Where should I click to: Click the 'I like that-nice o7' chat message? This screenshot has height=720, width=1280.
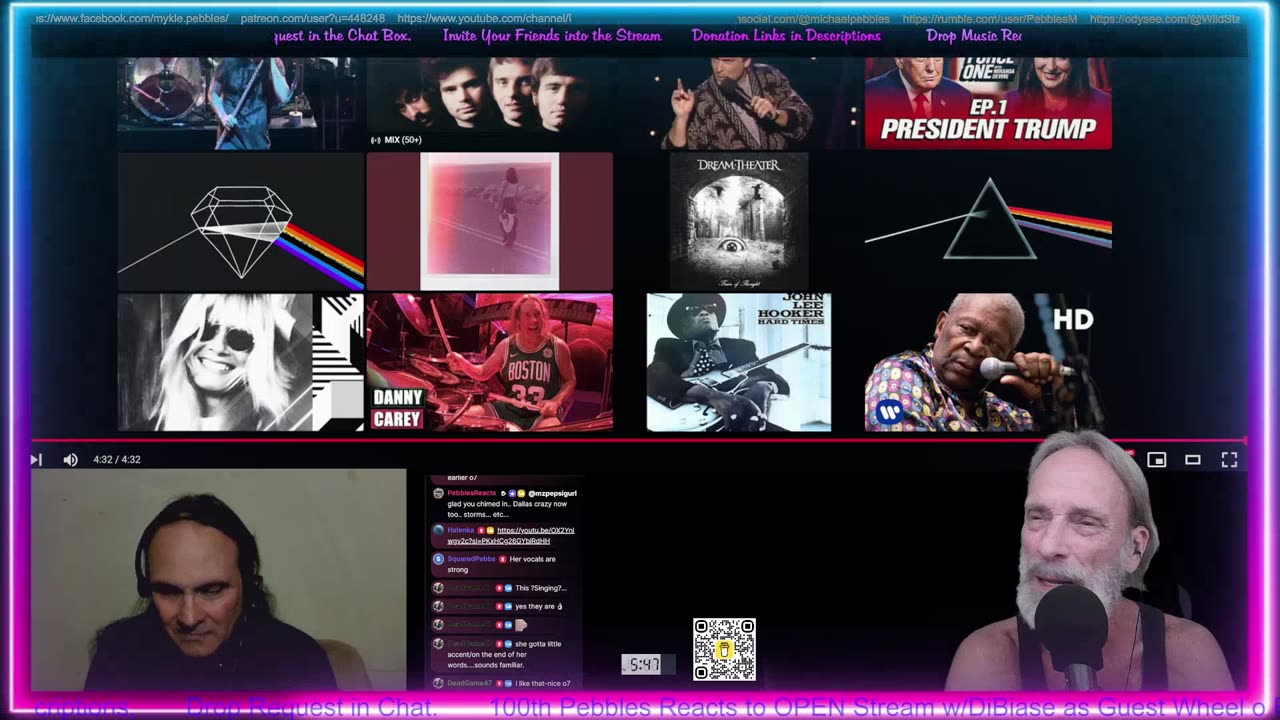pyautogui.click(x=542, y=683)
